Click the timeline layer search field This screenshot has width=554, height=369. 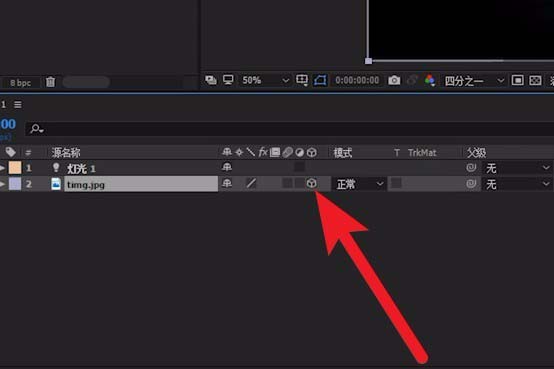[x=290, y=129]
